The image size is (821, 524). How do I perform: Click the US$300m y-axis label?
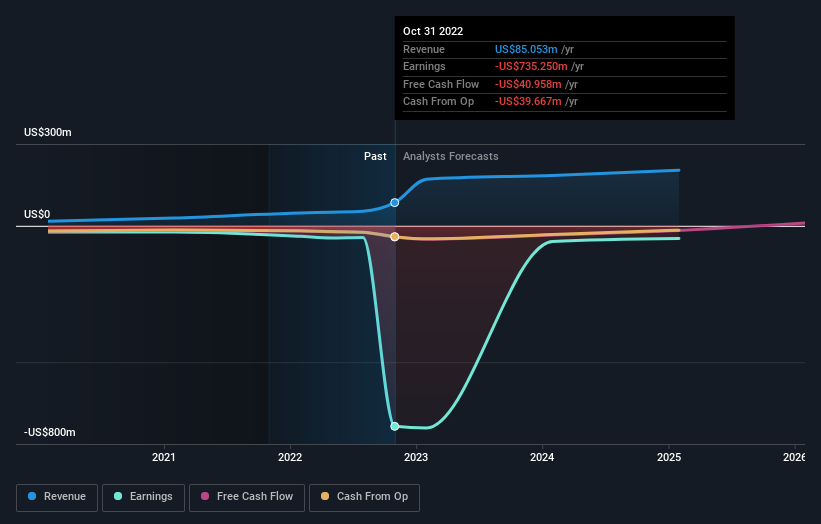(x=48, y=132)
